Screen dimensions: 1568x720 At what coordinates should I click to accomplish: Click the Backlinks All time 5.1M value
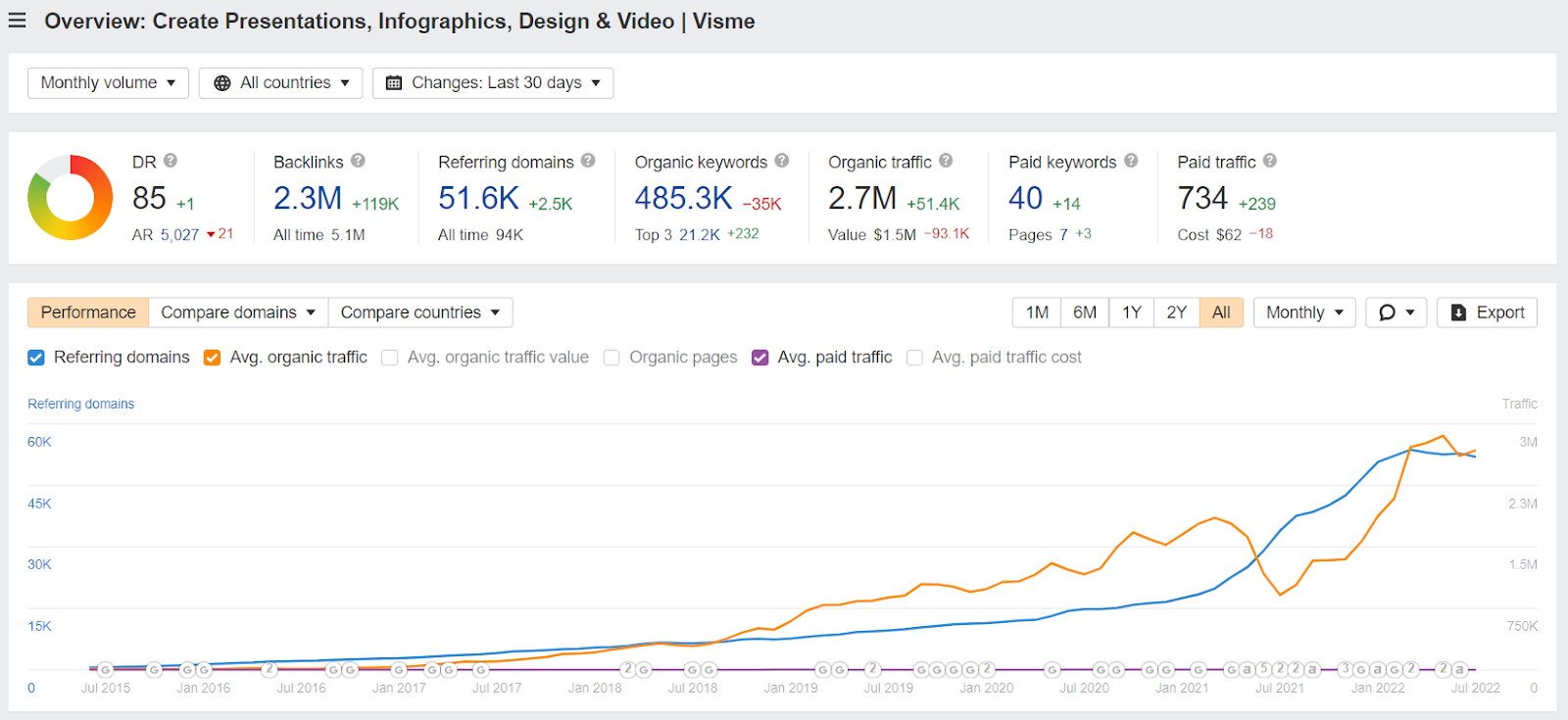(x=348, y=235)
